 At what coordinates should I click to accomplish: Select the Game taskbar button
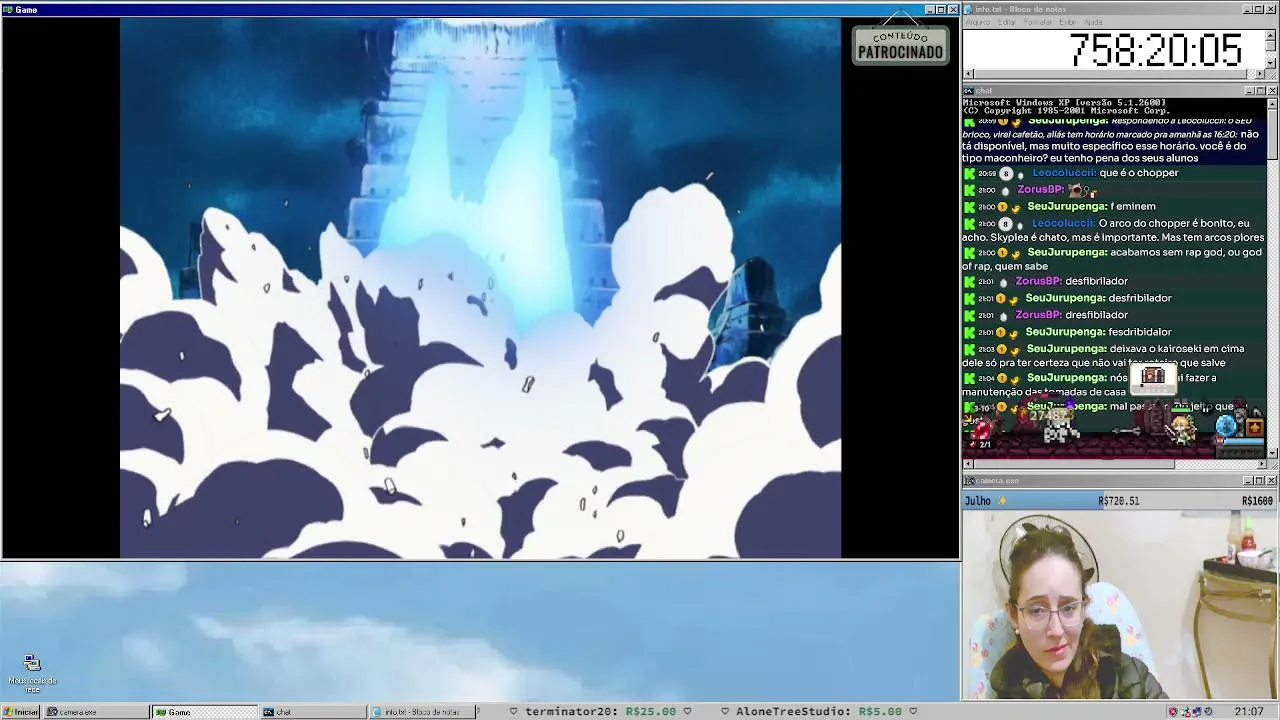205,712
